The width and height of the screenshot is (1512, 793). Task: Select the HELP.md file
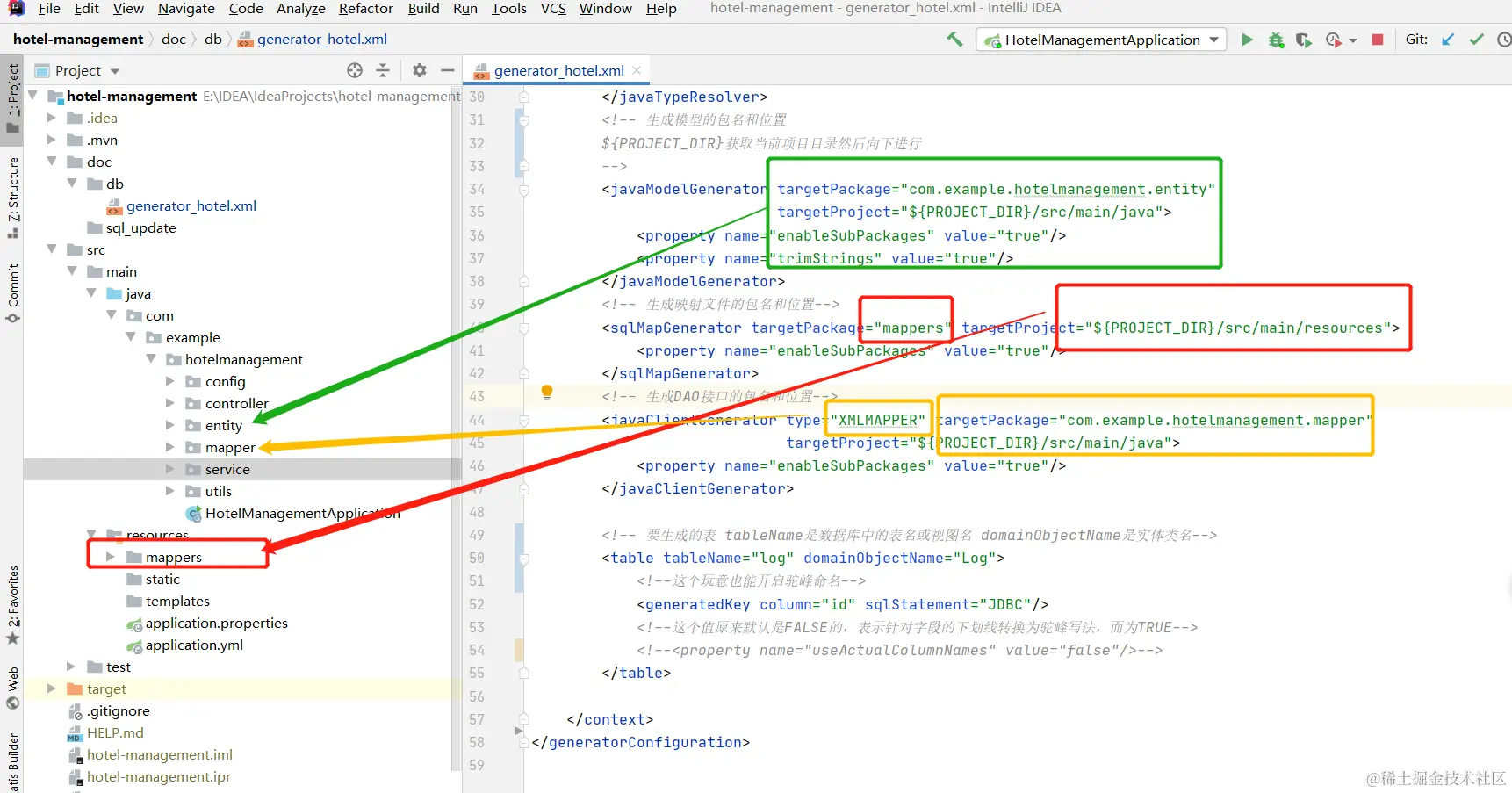click(x=114, y=732)
